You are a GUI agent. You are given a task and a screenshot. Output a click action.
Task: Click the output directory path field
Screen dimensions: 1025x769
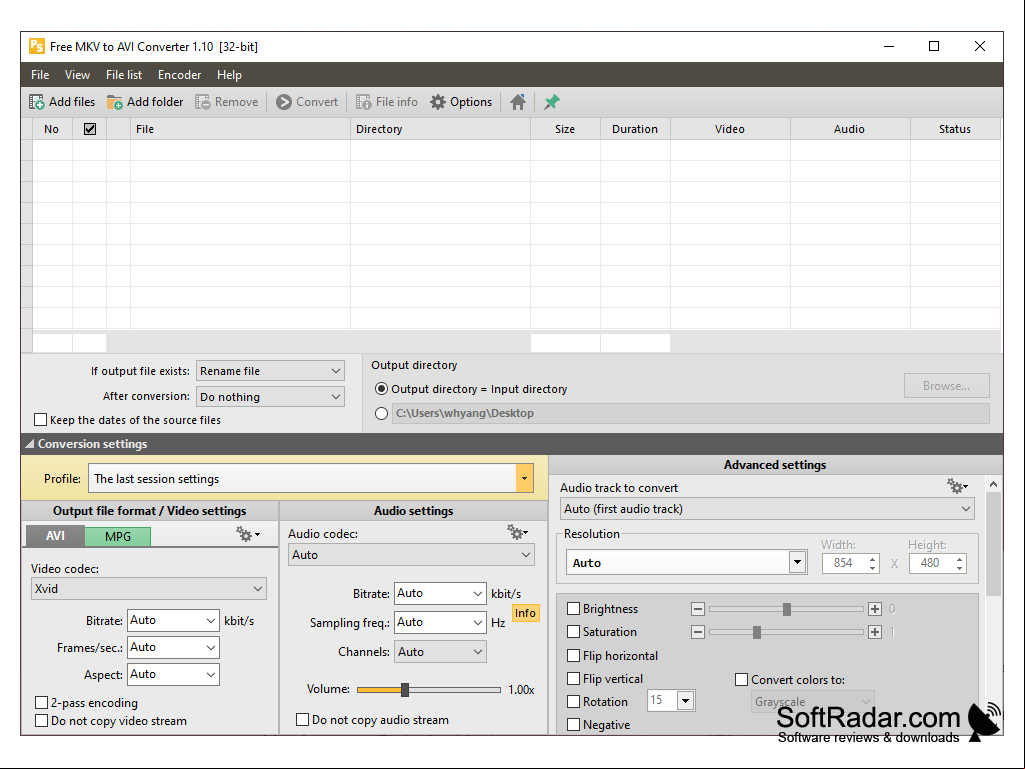690,413
